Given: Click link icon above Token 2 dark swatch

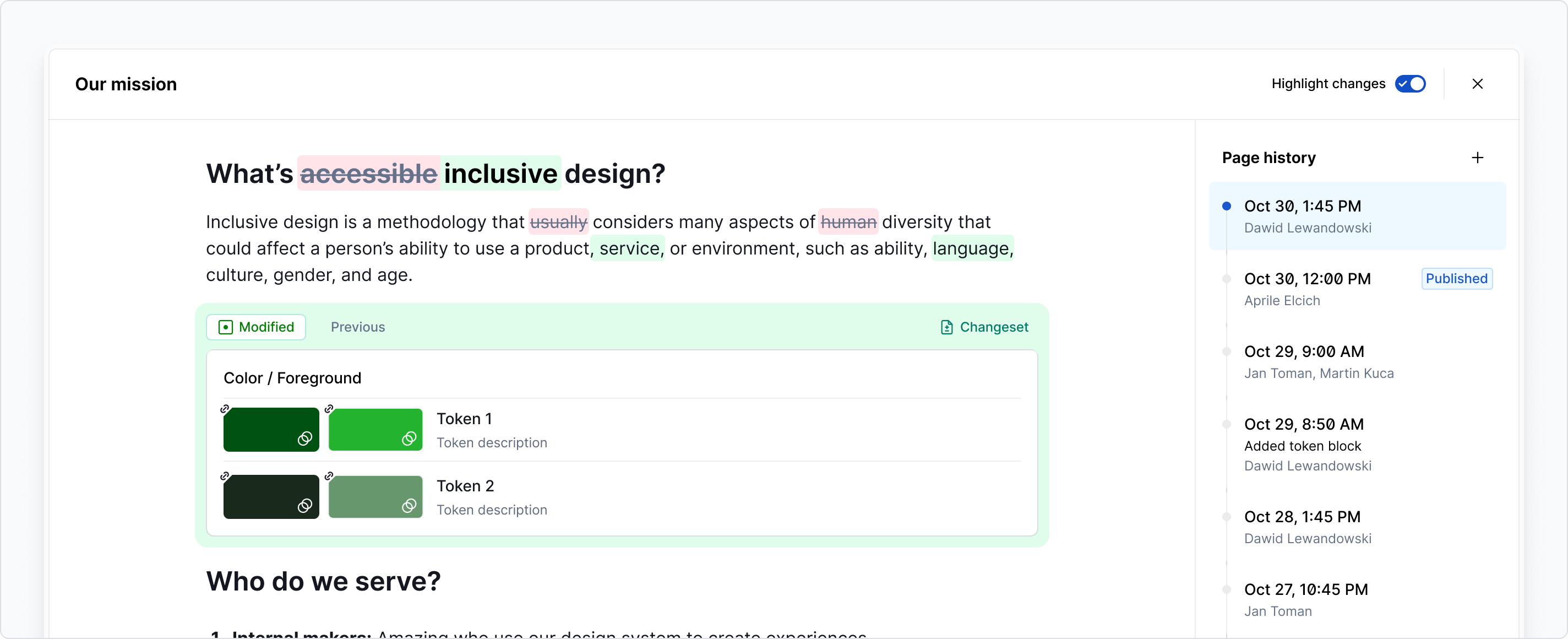Looking at the screenshot, I should tap(225, 476).
